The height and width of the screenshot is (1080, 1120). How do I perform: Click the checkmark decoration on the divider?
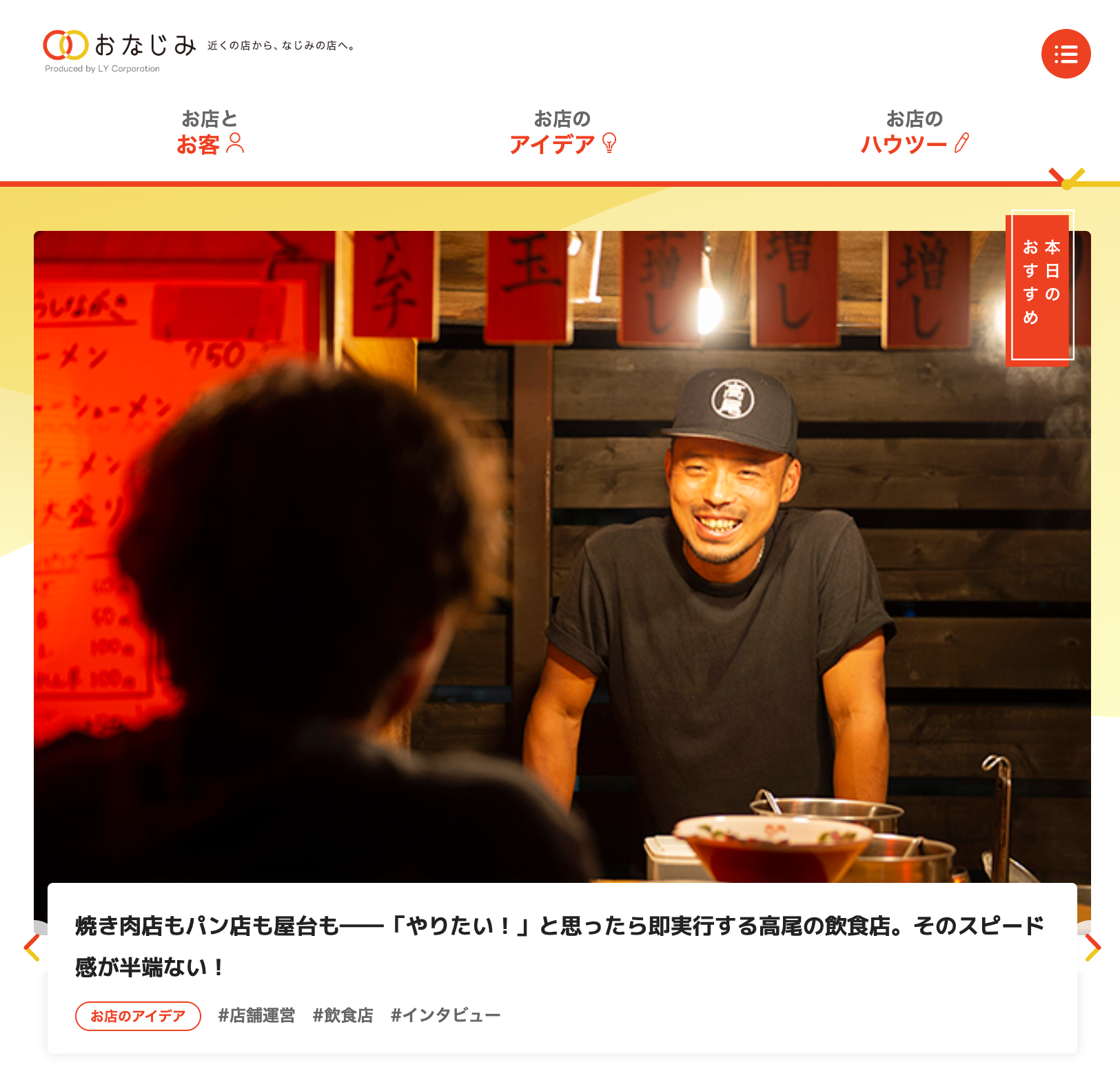[1067, 179]
